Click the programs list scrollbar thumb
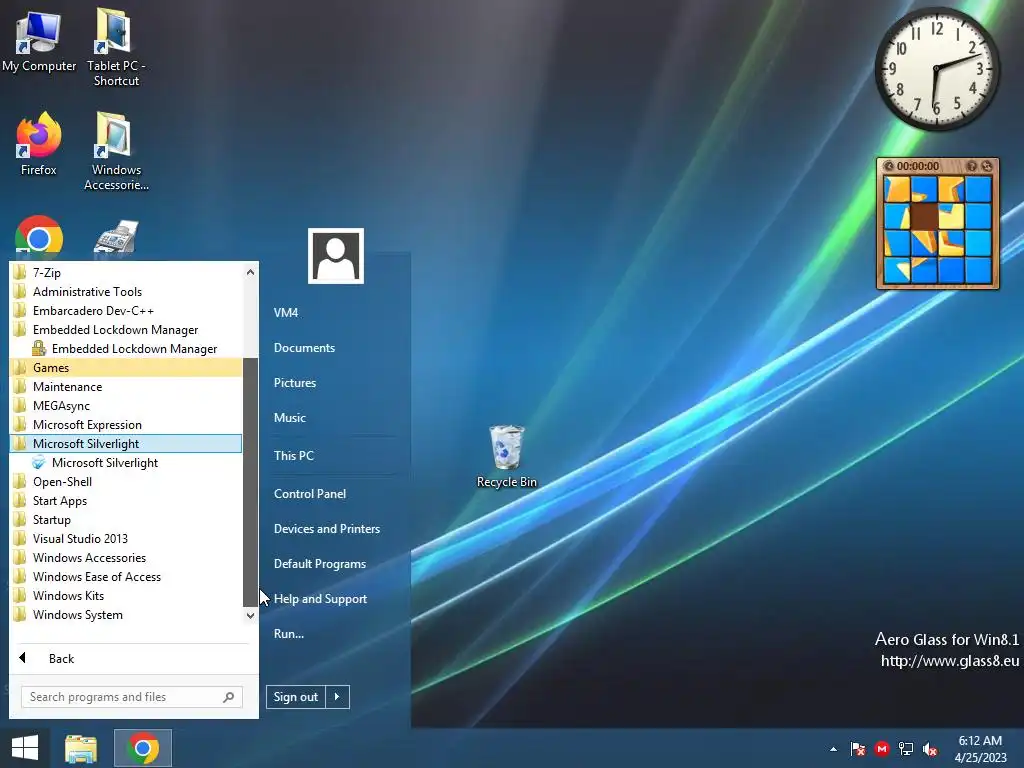Screen dimensions: 1024x768 pos(250,482)
